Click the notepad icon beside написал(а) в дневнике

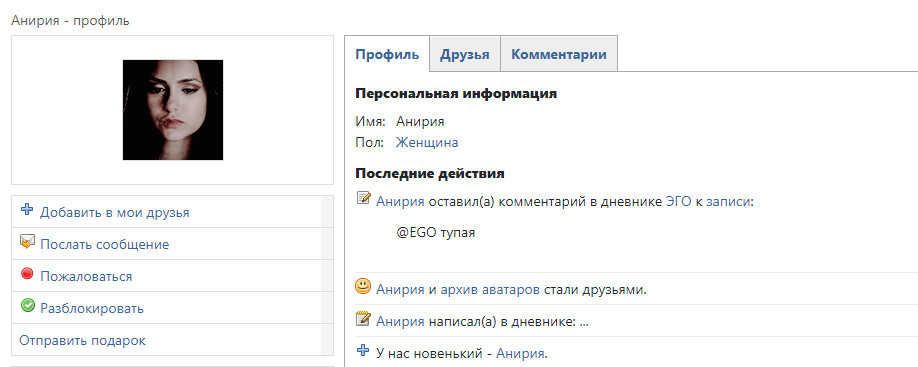364,319
